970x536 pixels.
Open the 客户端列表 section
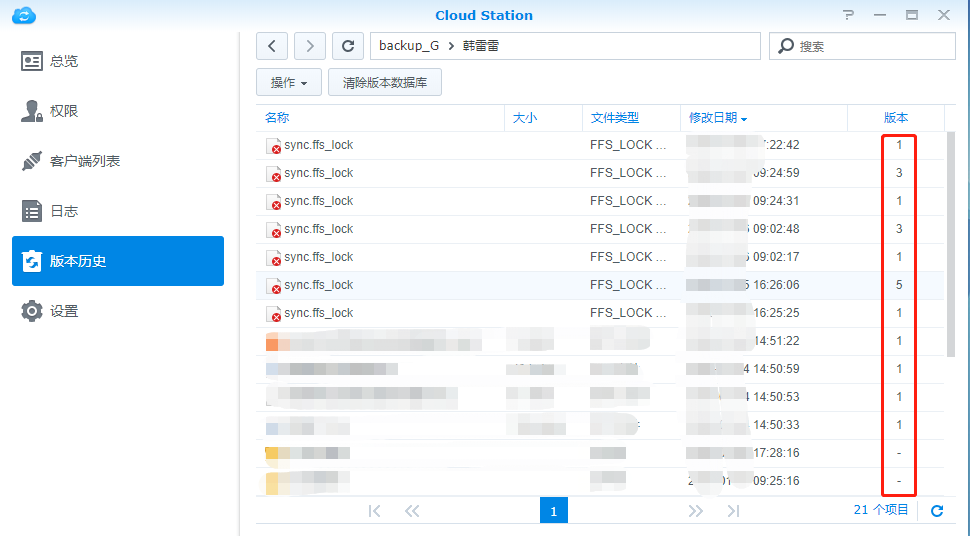coord(118,161)
